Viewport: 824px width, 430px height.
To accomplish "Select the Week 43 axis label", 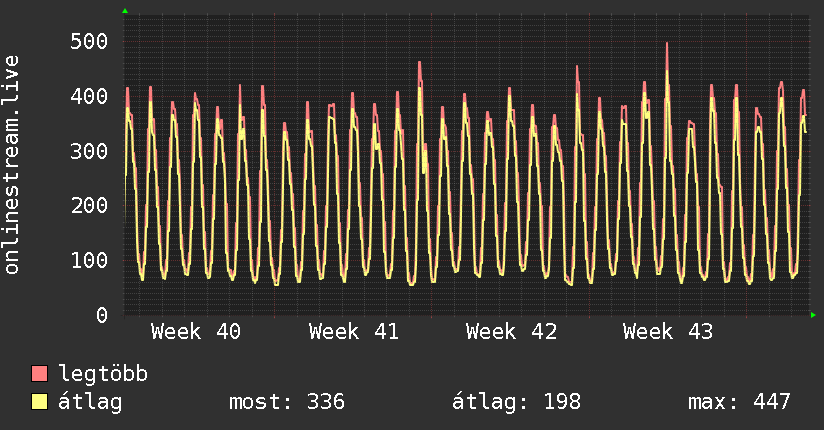I will pyautogui.click(x=667, y=332).
